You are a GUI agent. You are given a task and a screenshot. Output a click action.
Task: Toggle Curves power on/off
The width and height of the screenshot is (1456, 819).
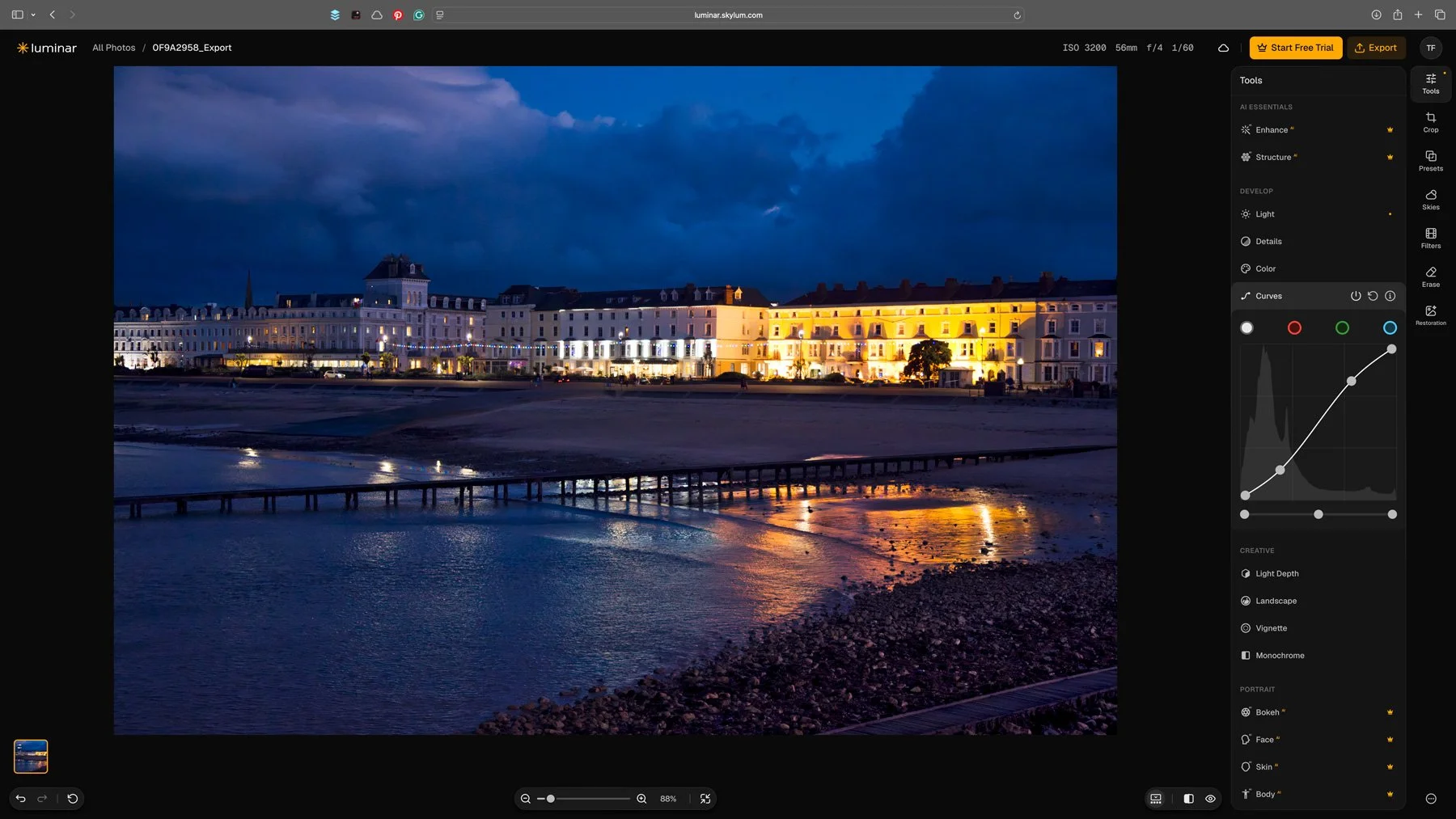(x=1356, y=296)
